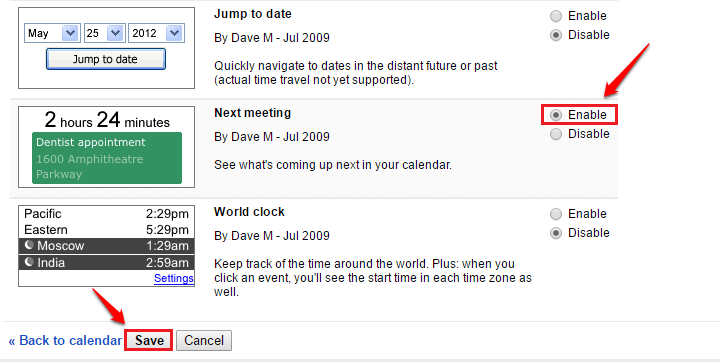Open the 2012 year dropdown
Image resolution: width=726 pixels, height=362 pixels.
(x=156, y=33)
